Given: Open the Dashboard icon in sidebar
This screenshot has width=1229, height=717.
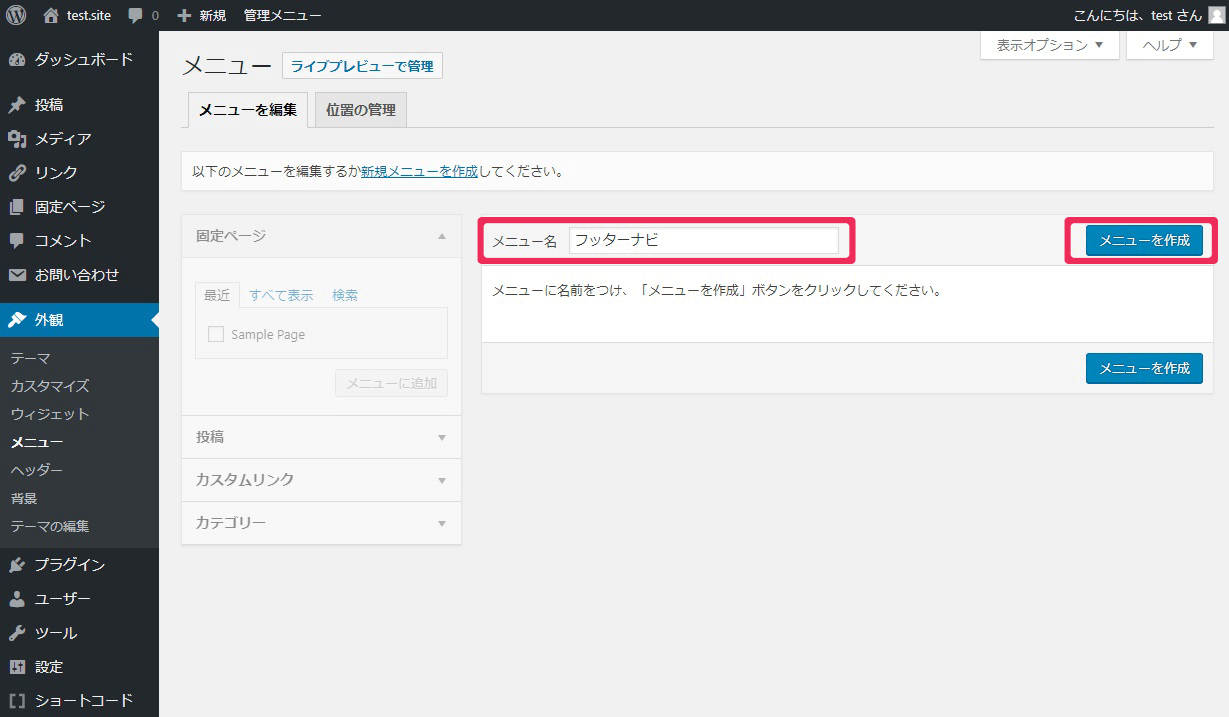Looking at the screenshot, I should 17,59.
